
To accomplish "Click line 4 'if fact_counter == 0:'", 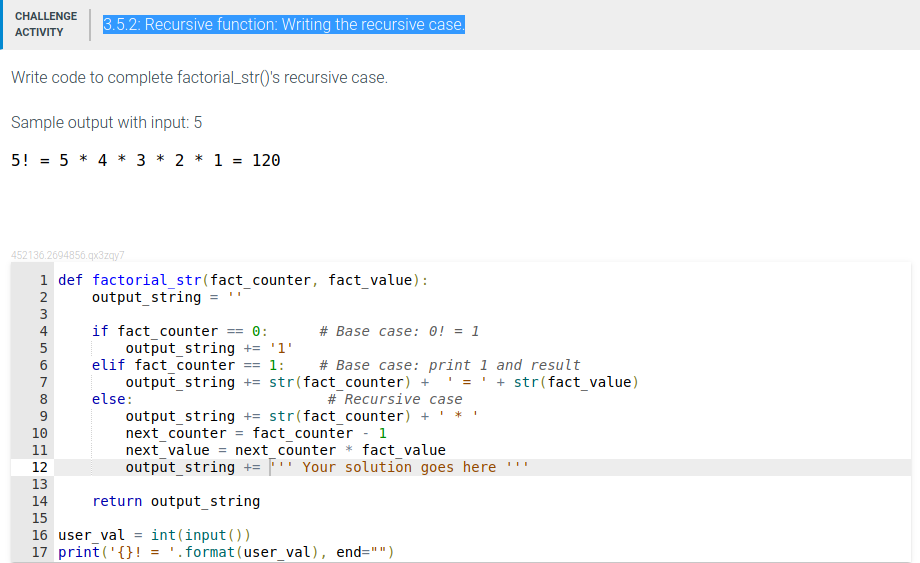I will pyautogui.click(x=180, y=331).
